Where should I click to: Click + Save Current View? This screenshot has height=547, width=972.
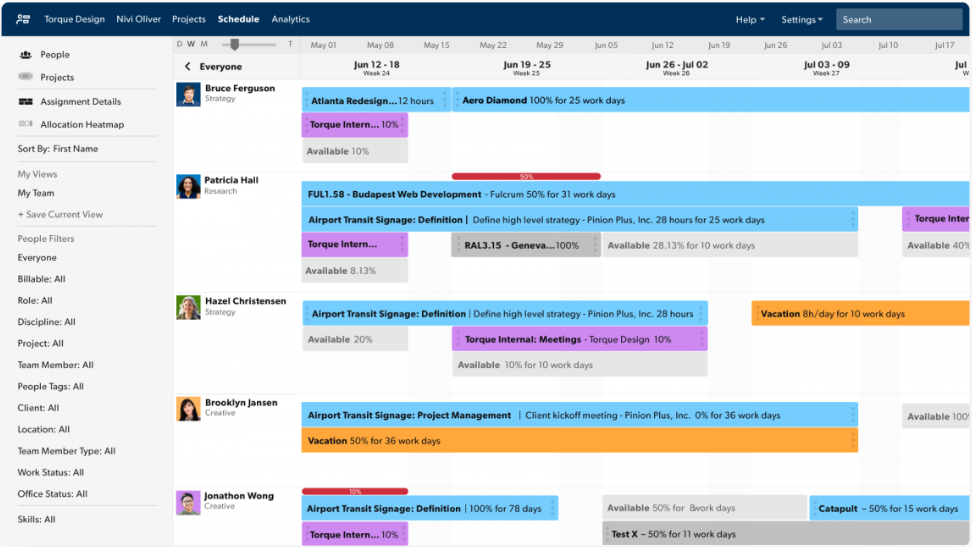coord(60,215)
